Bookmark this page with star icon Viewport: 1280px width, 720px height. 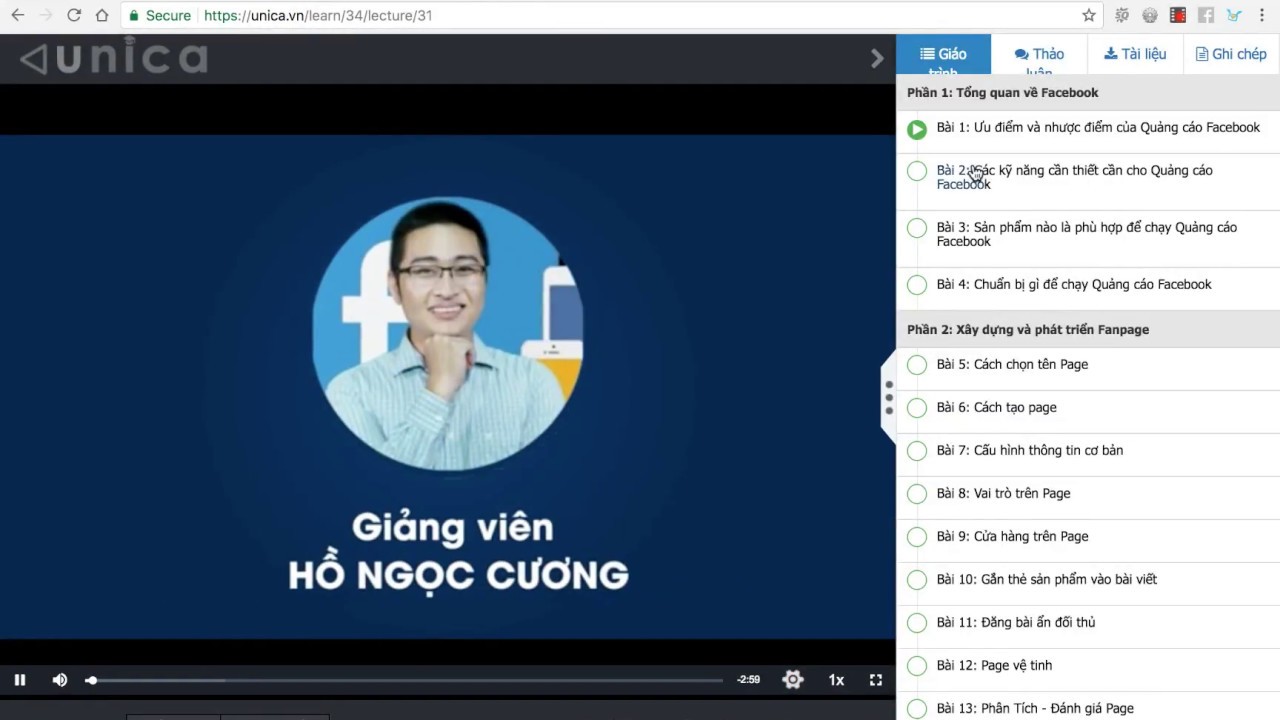pos(1089,15)
